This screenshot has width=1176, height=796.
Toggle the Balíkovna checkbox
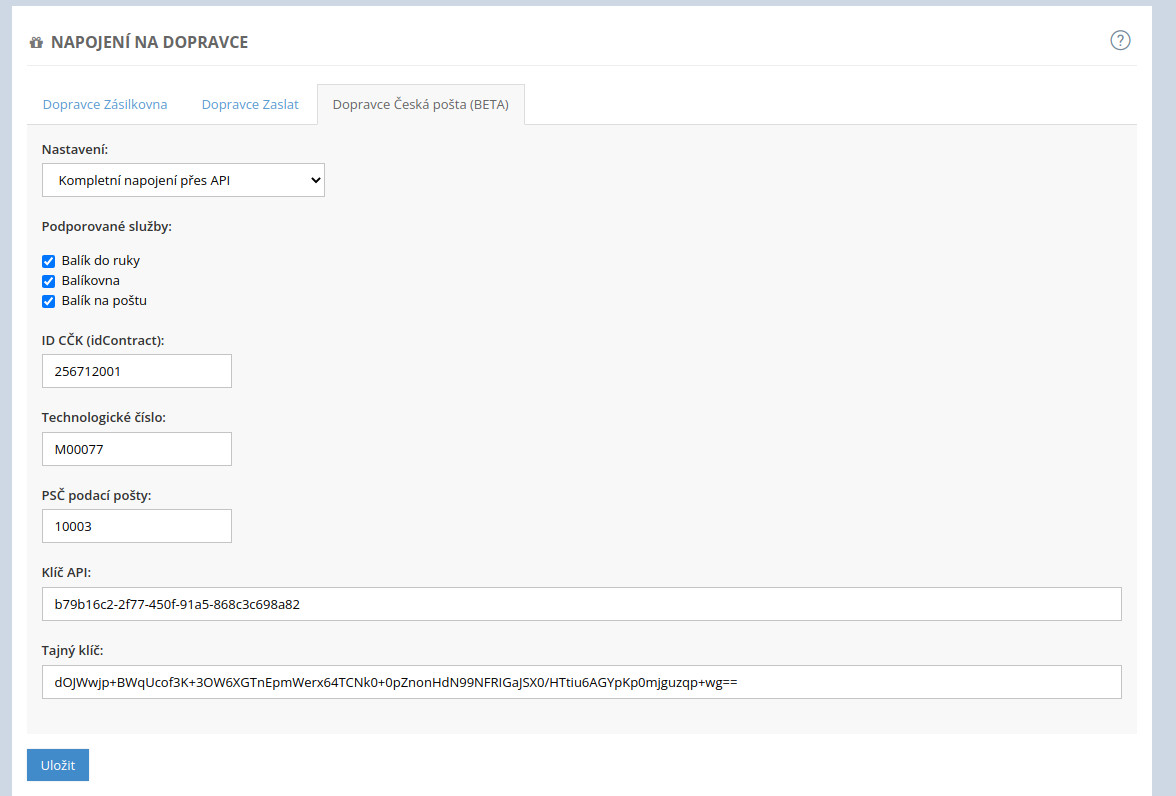pyautogui.click(x=49, y=281)
